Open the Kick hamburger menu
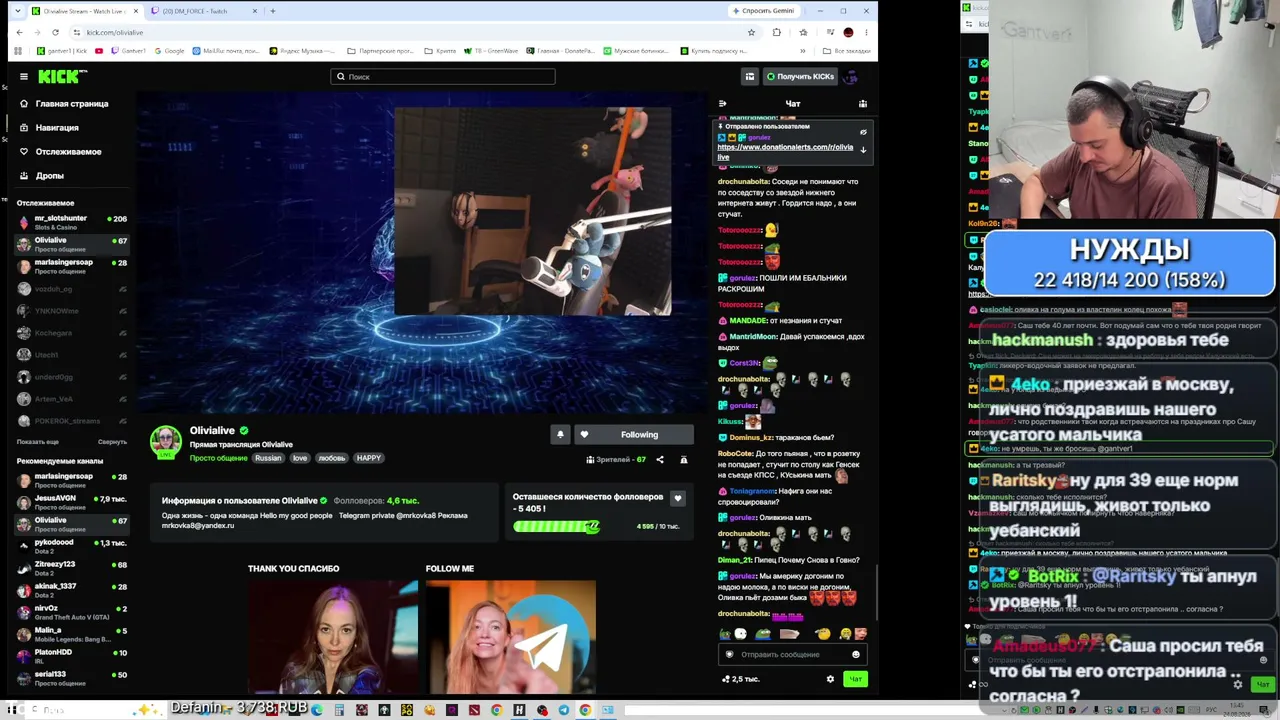Screen dimensions: 1280x720 24,76
